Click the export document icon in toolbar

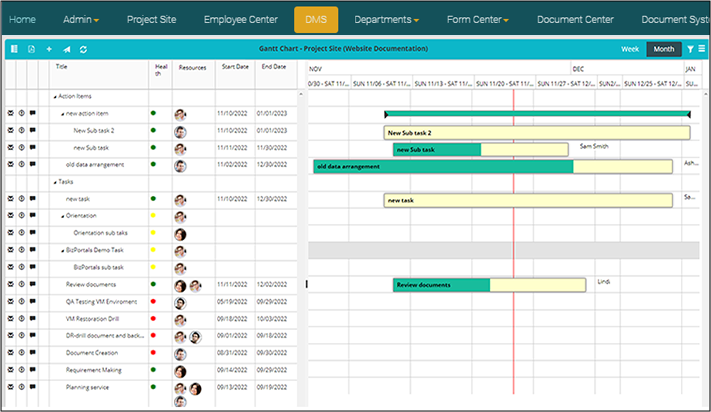point(31,49)
